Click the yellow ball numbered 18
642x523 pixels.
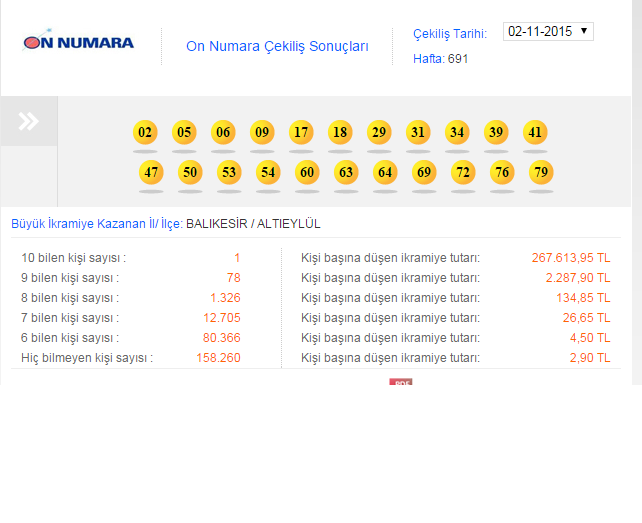click(x=340, y=132)
